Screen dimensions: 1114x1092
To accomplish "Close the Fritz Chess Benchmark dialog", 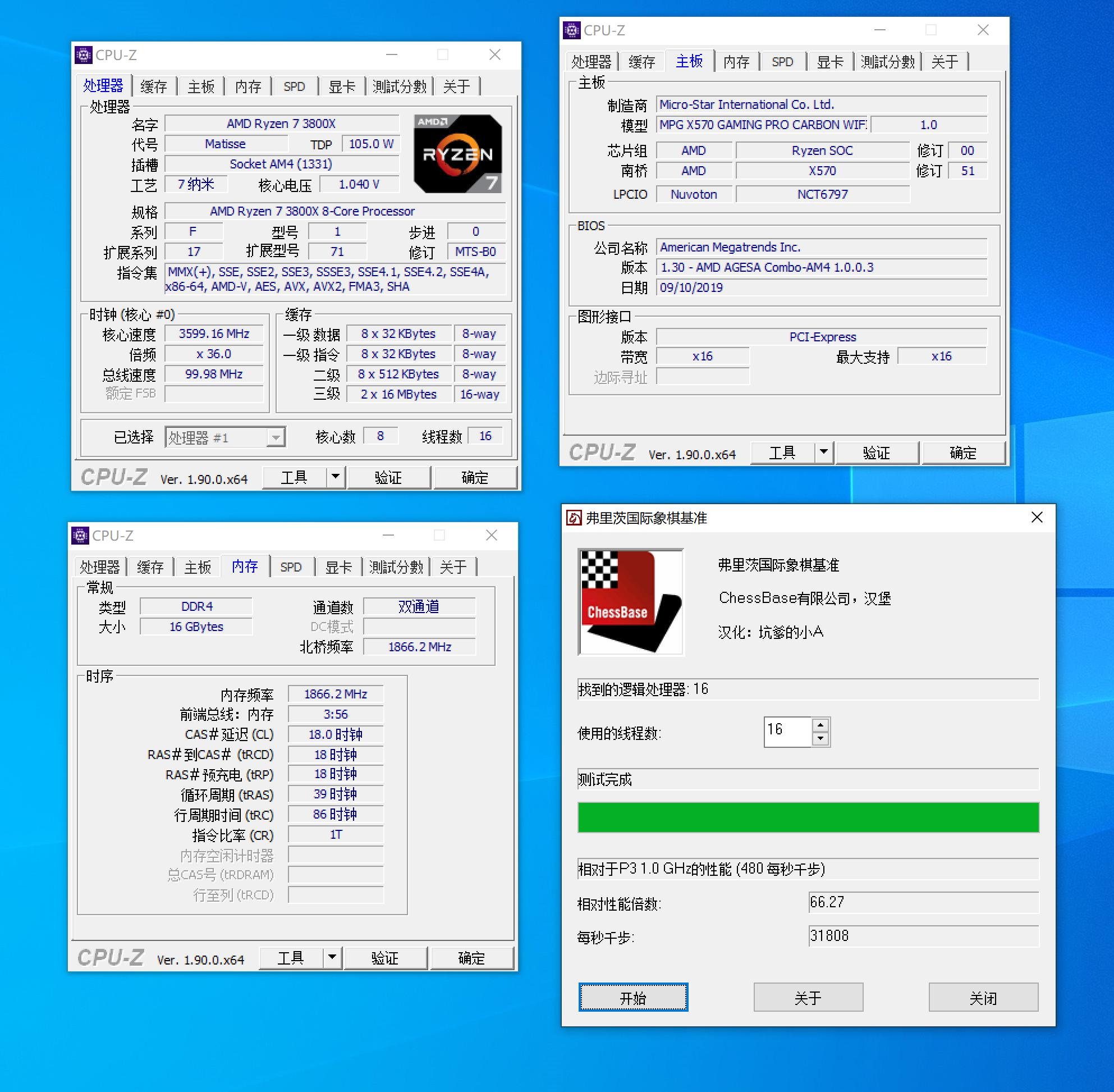I will 1037,517.
